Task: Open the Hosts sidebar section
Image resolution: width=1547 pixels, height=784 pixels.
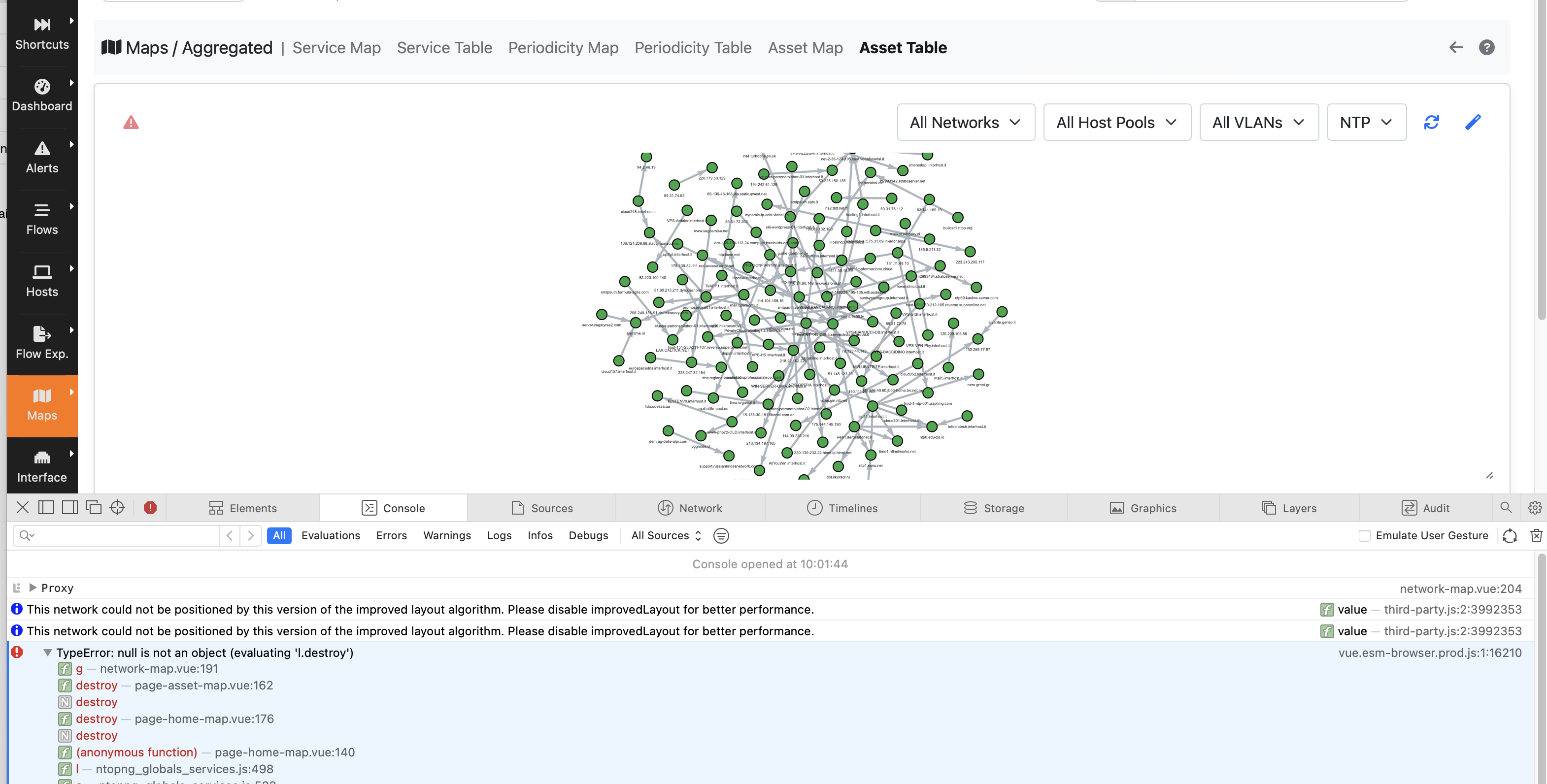Action: point(42,281)
